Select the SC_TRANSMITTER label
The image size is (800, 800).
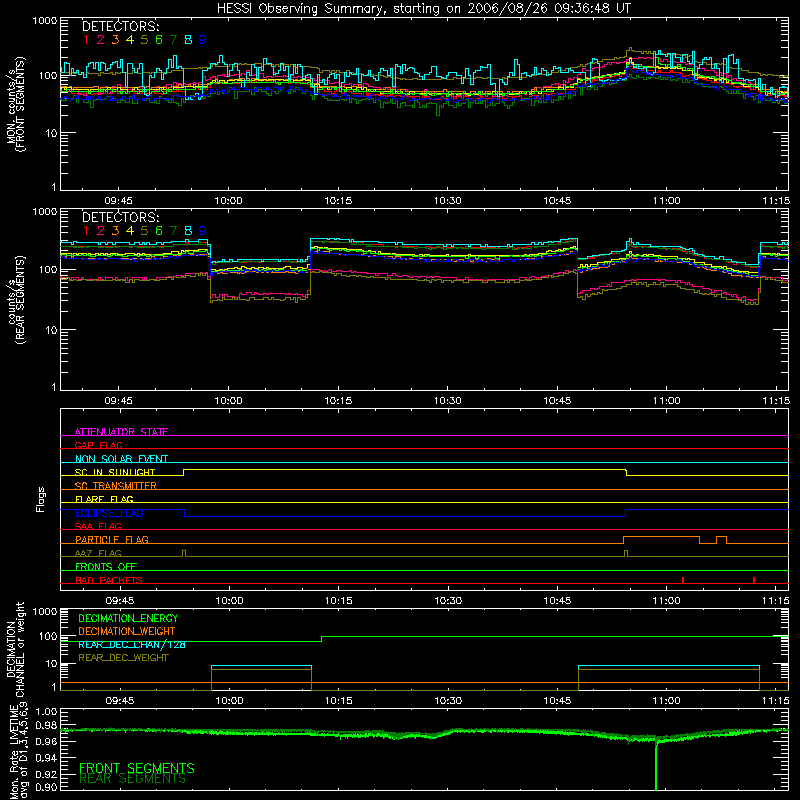point(115,485)
